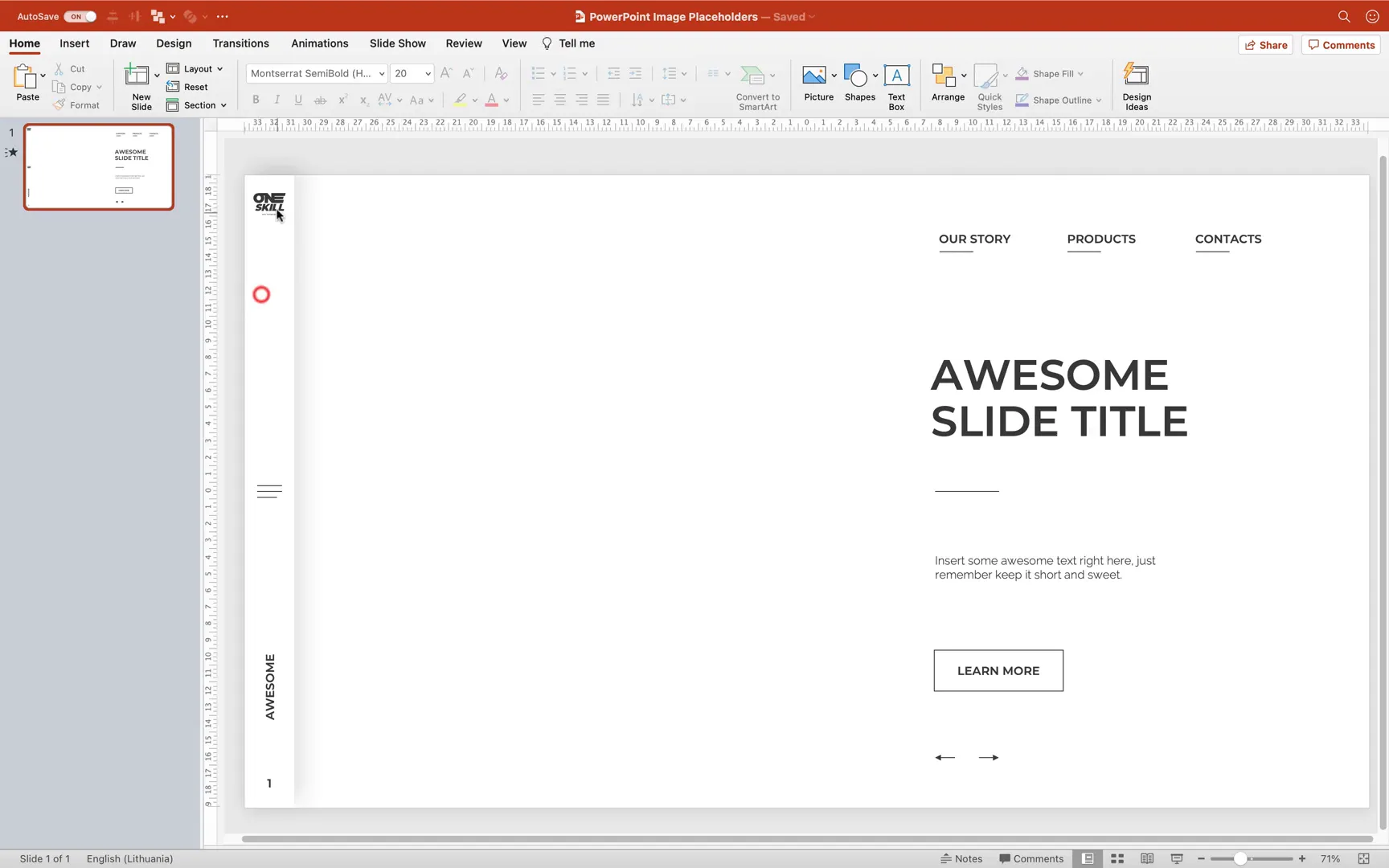Click the Tell me search
This screenshot has width=1389, height=868.
click(x=568, y=43)
